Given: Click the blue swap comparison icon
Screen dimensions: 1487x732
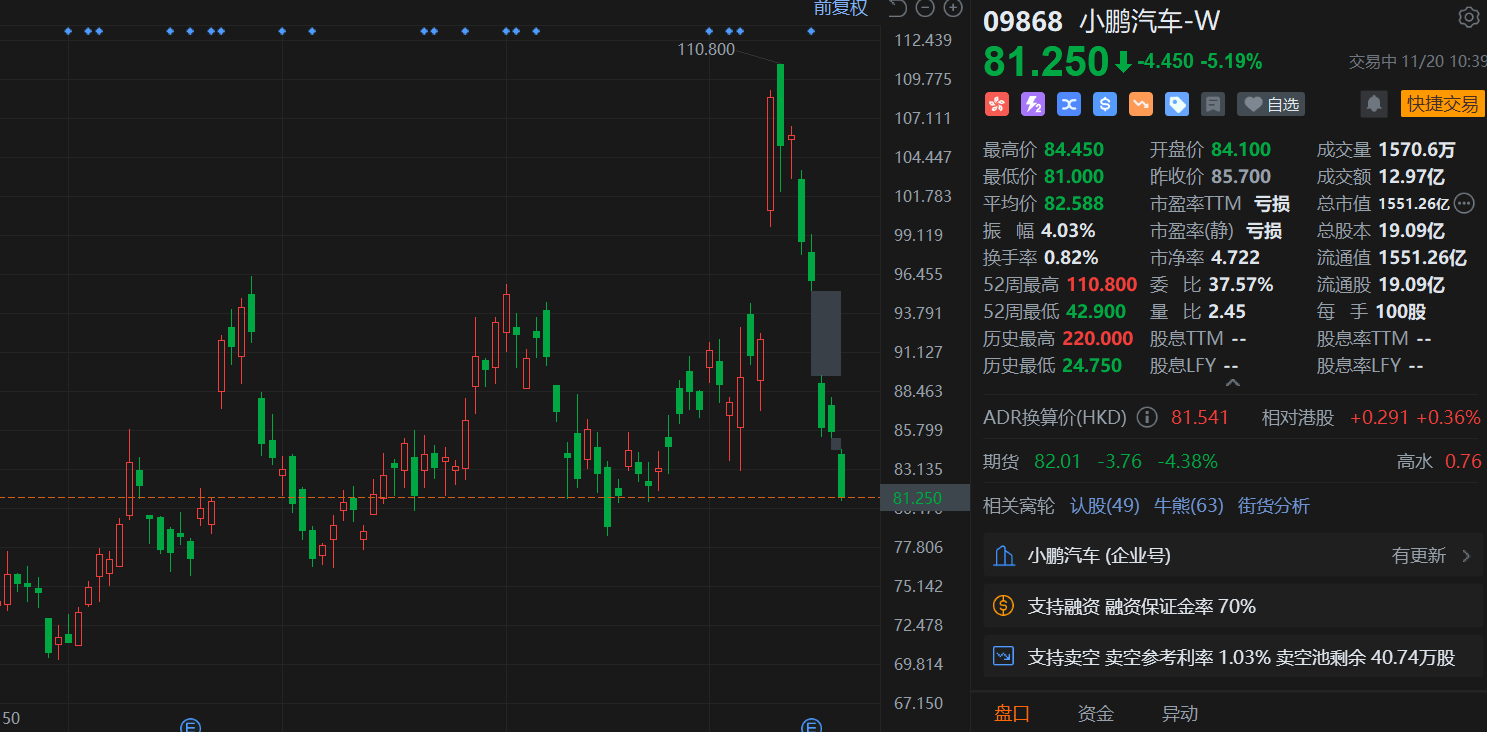Looking at the screenshot, I should [x=1069, y=104].
